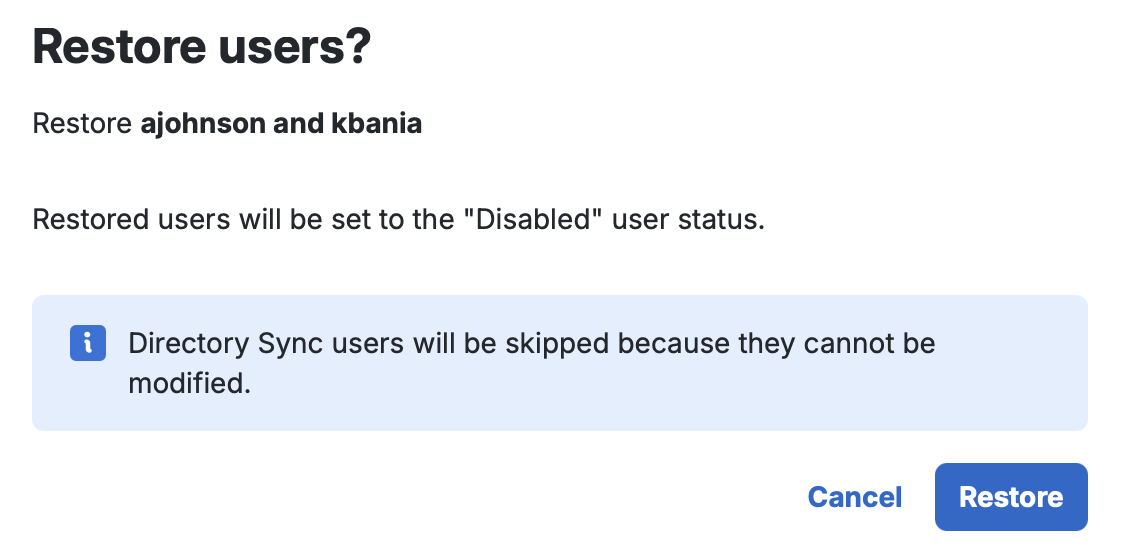The image size is (1124, 556).
Task: Confirm with the Restore button
Action: pos(1010,497)
